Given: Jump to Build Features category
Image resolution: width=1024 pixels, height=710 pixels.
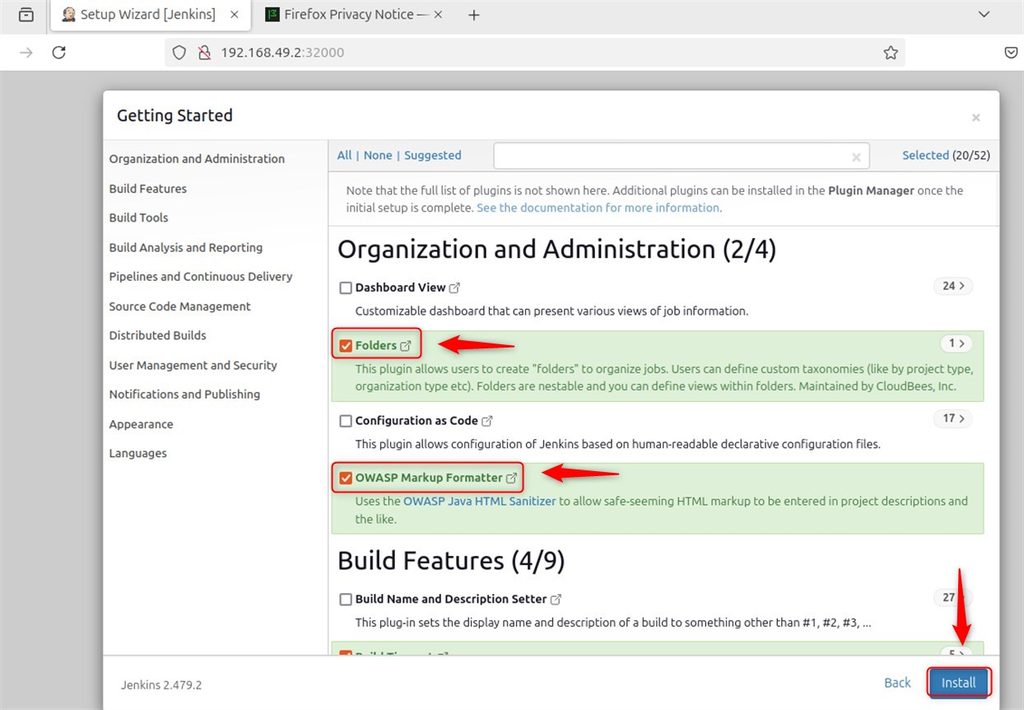Looking at the screenshot, I should [148, 189].
